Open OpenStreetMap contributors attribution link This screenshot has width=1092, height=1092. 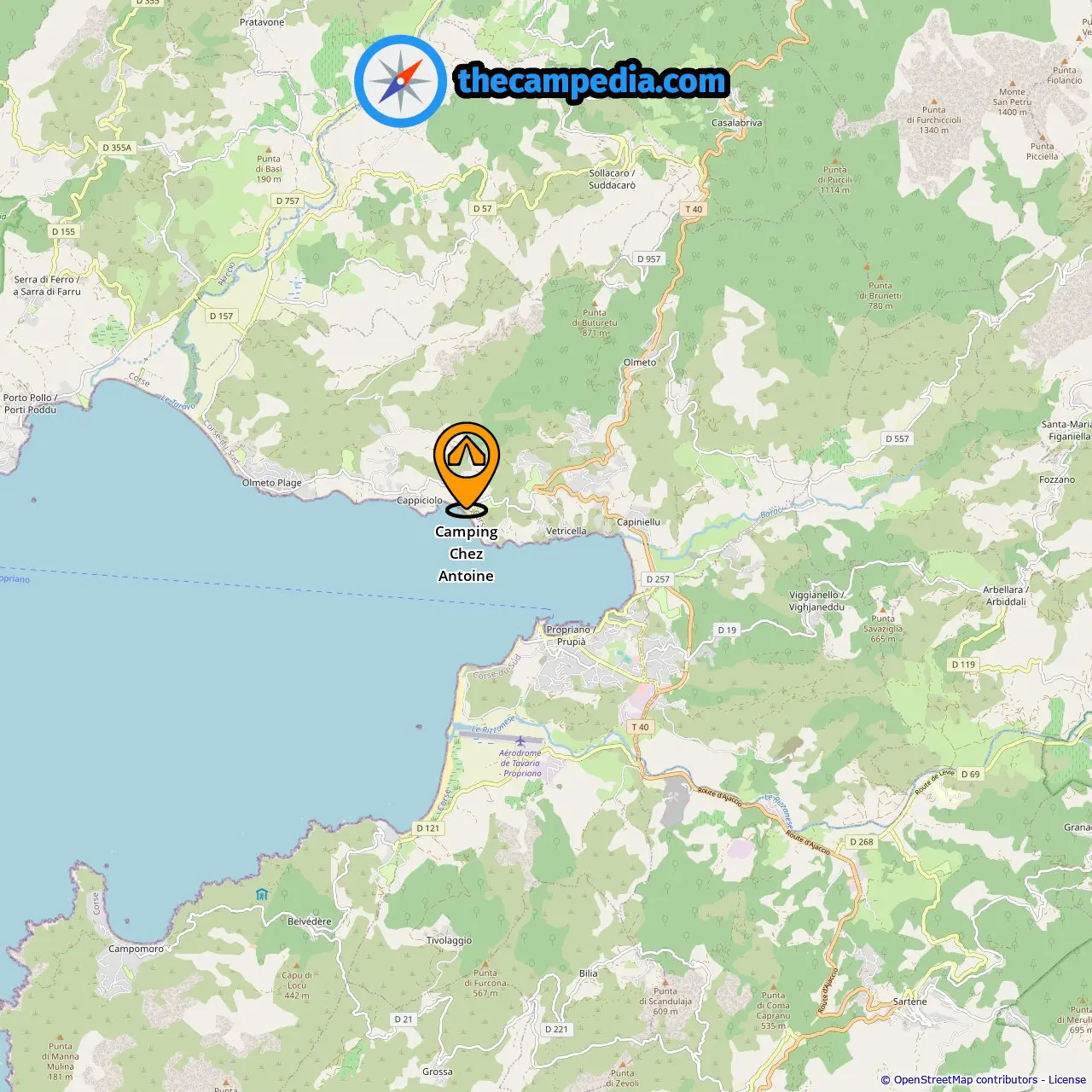pyautogui.click(x=965, y=1080)
